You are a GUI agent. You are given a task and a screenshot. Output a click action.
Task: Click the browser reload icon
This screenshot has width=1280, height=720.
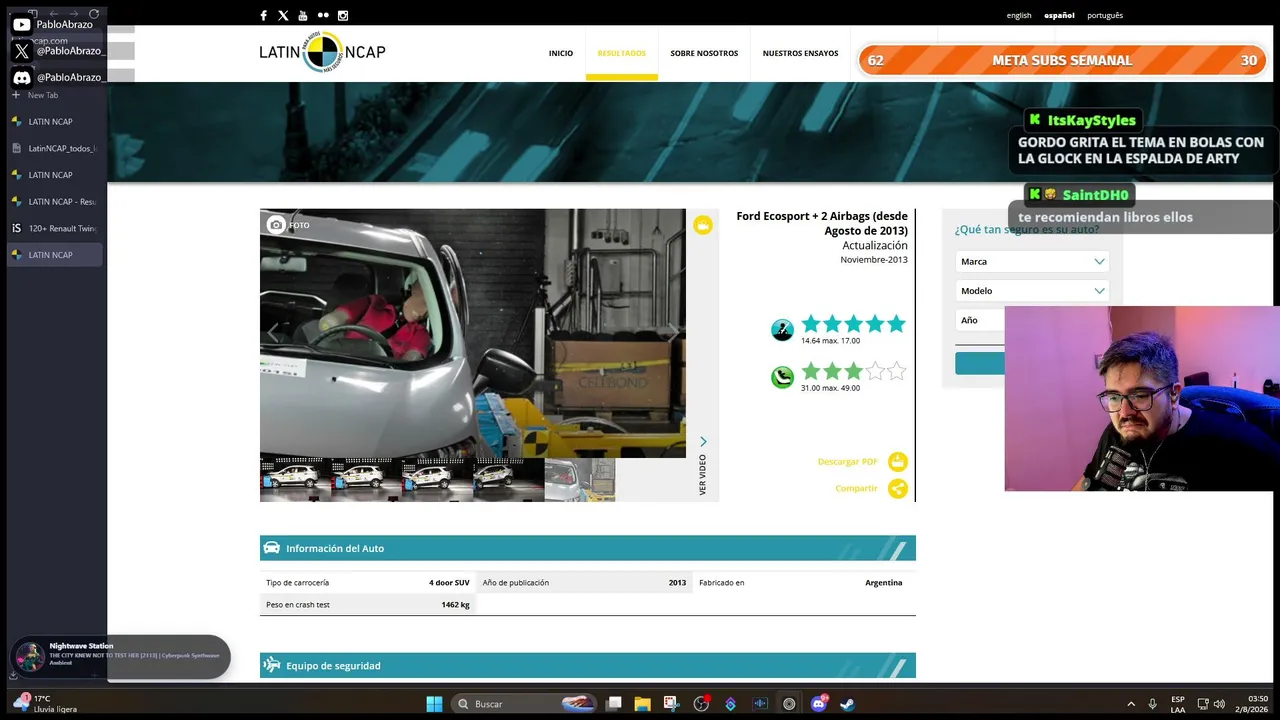[x=94, y=14]
